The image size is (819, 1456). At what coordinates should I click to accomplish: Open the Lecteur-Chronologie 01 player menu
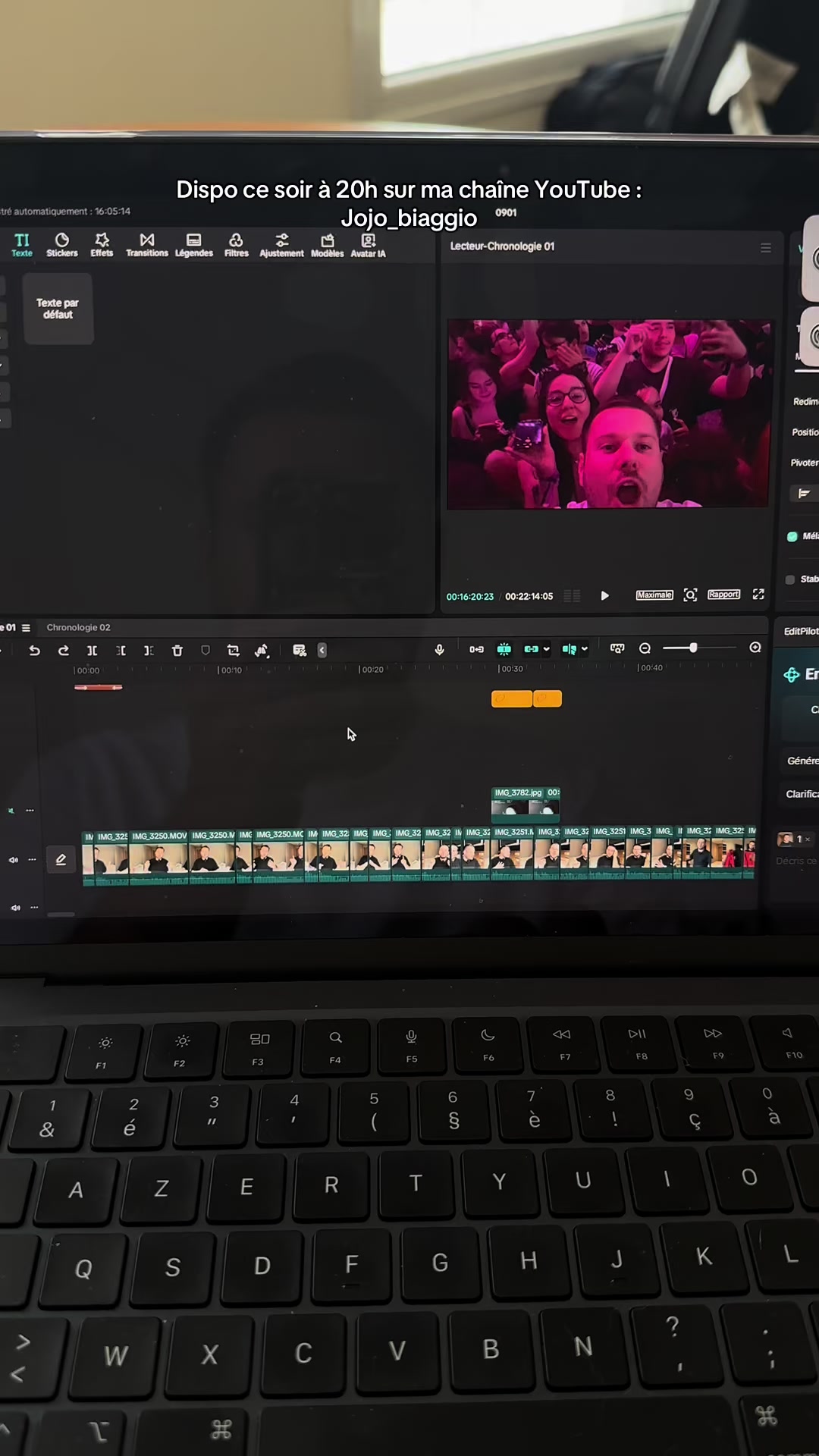pos(766,248)
